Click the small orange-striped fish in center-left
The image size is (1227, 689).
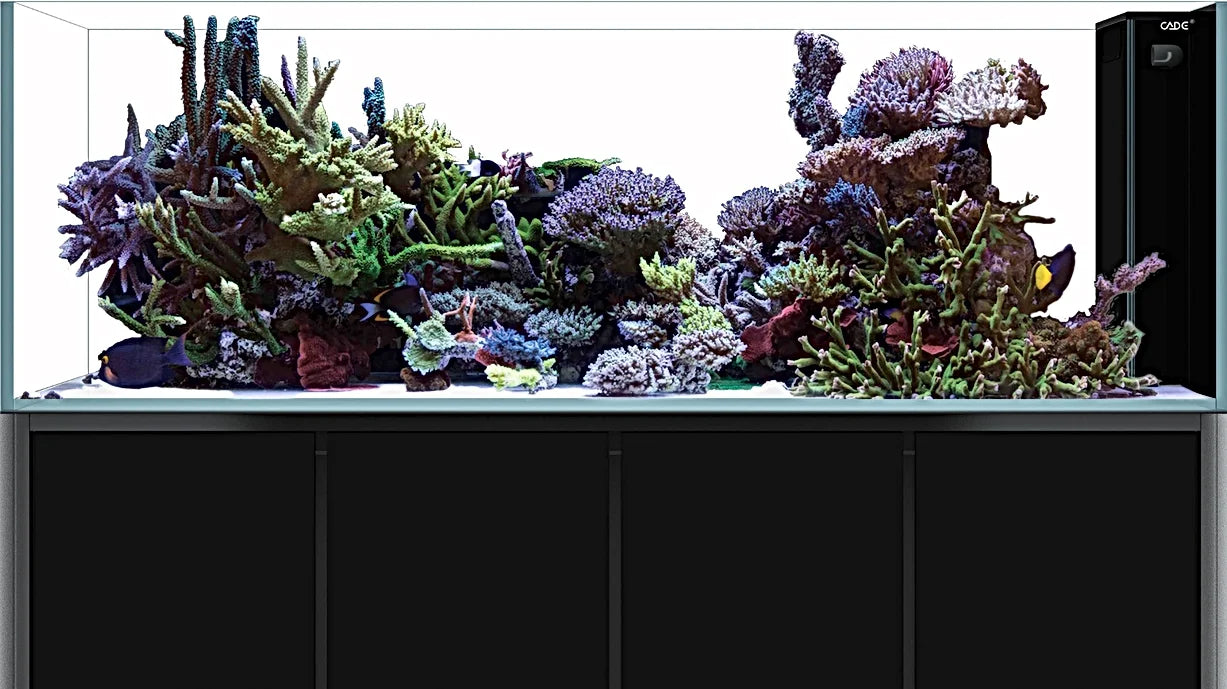393,300
